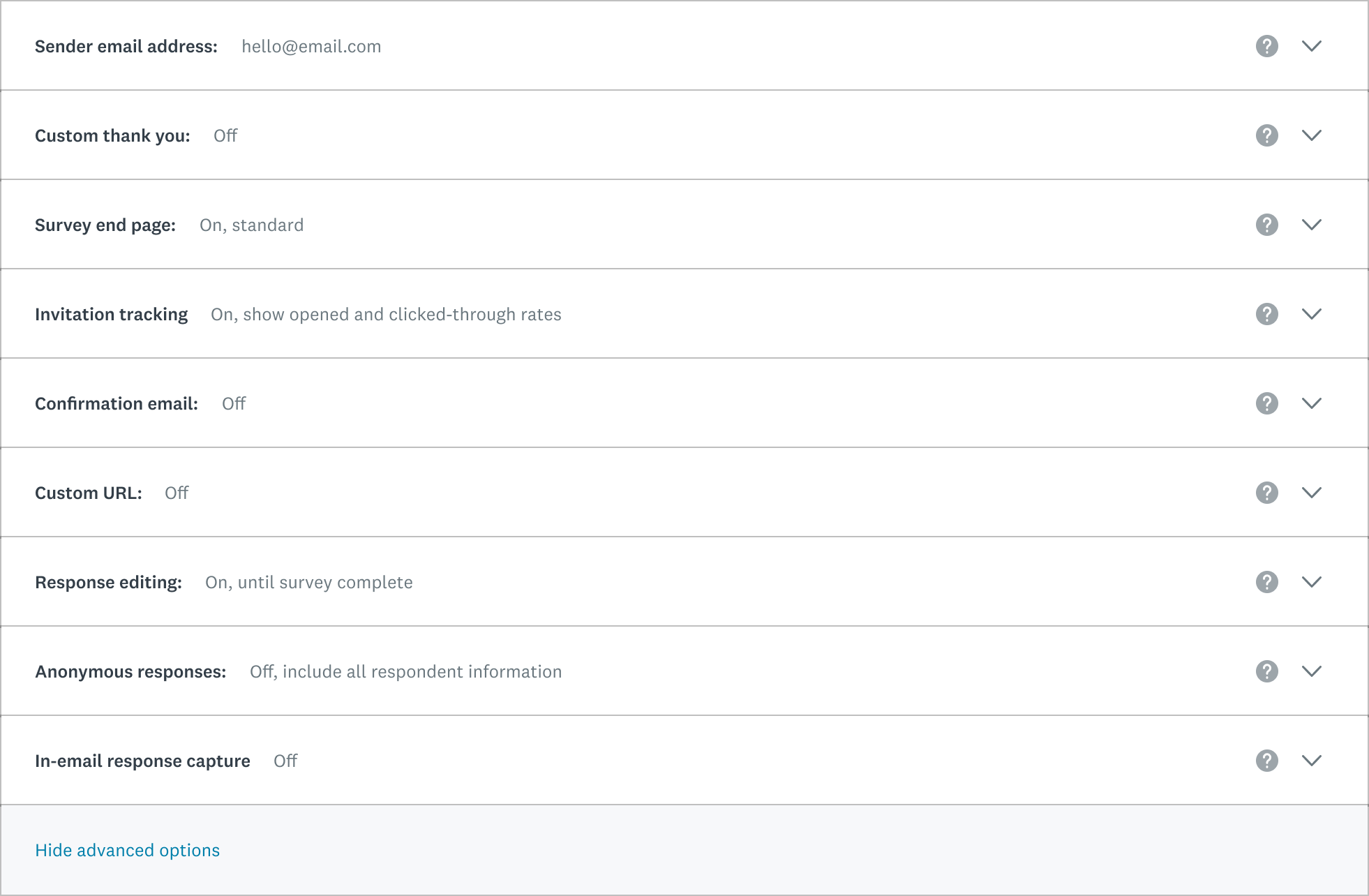Expand the Survey end page chevron

[x=1312, y=225]
